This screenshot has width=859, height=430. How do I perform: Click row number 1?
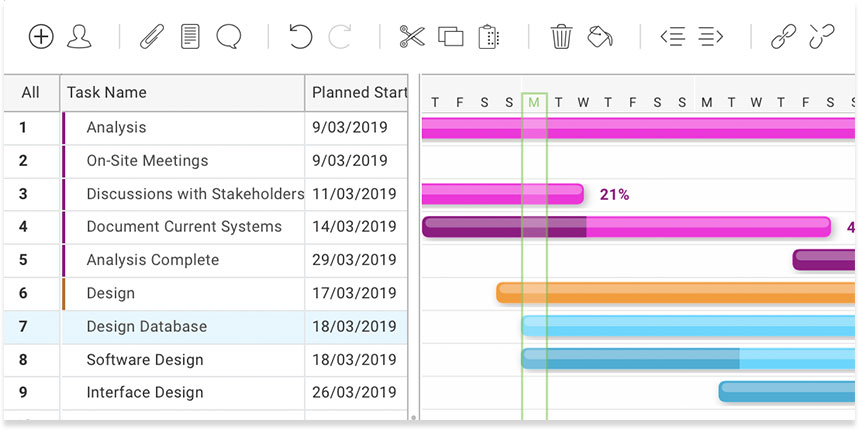click(x=22, y=128)
